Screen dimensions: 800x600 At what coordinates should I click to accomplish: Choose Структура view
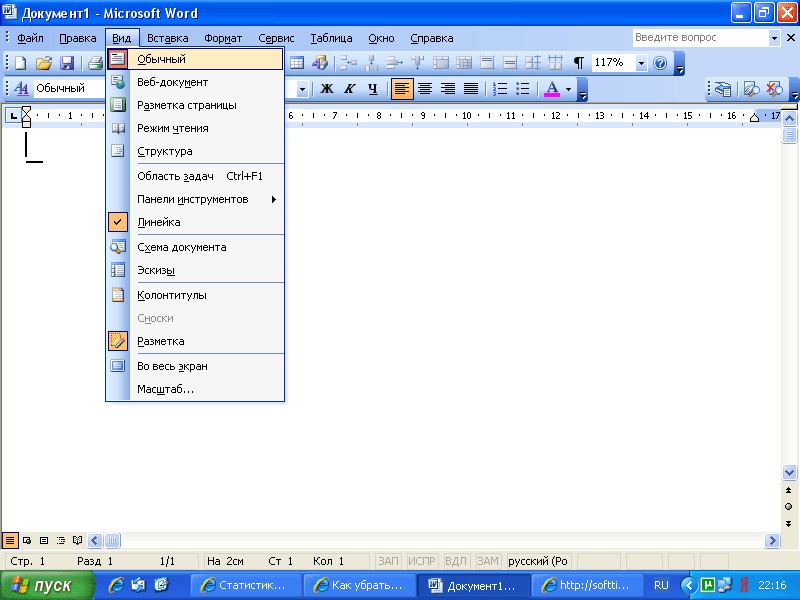(195, 151)
